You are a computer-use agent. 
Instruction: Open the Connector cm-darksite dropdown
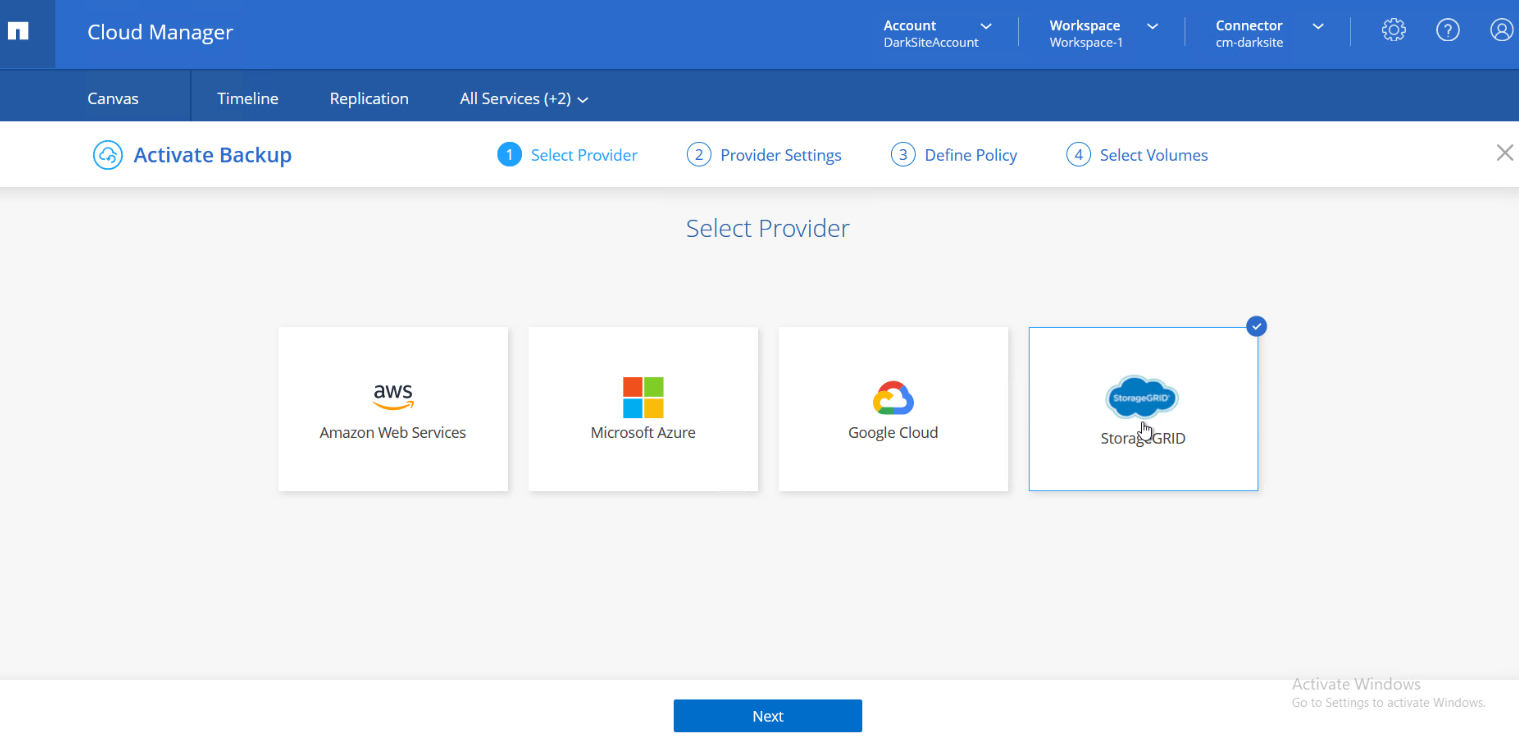pos(1265,32)
